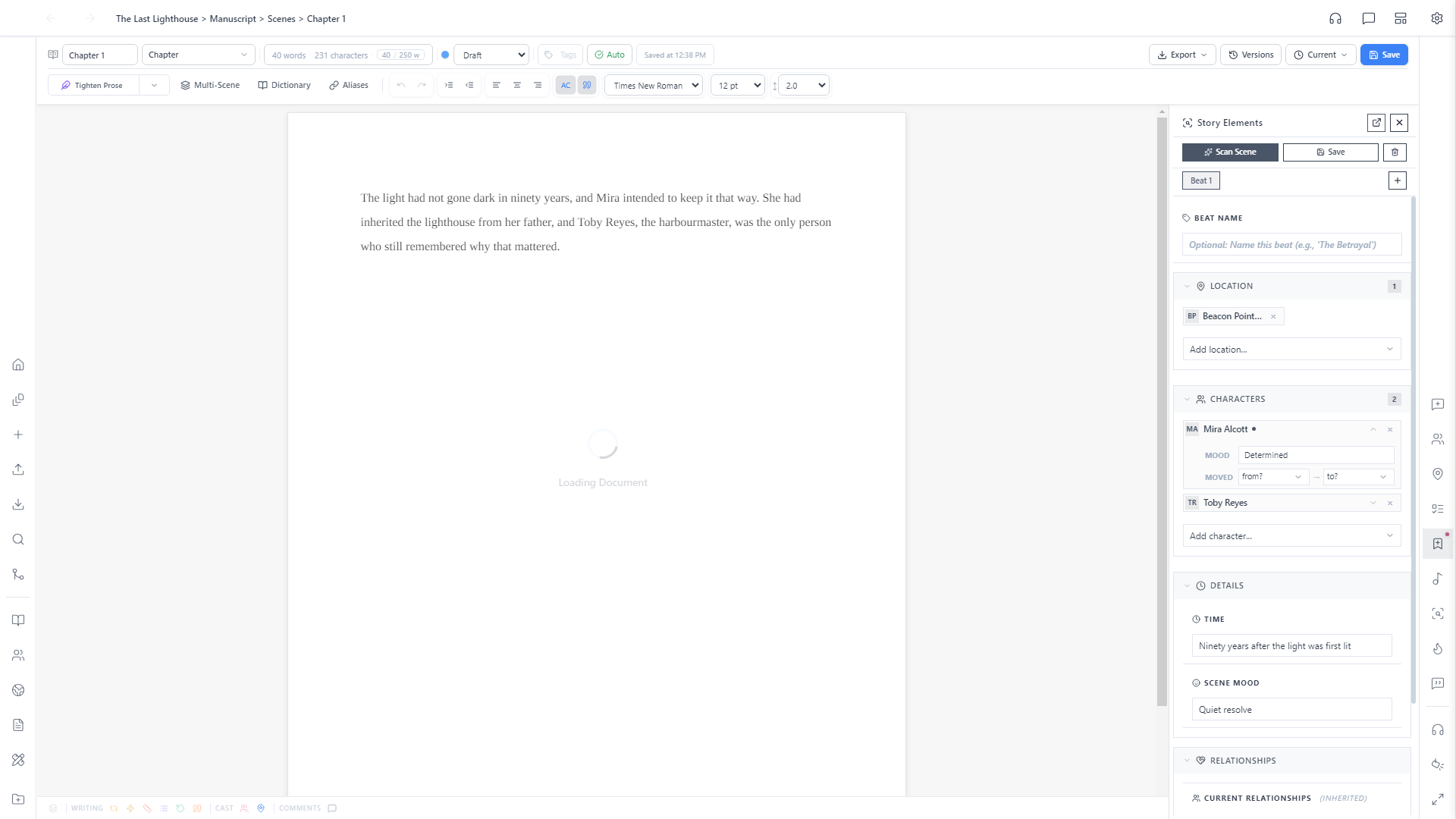Screen dimensions: 1456x819
Task: Select the Beat 1 tab
Action: pos(1201,180)
